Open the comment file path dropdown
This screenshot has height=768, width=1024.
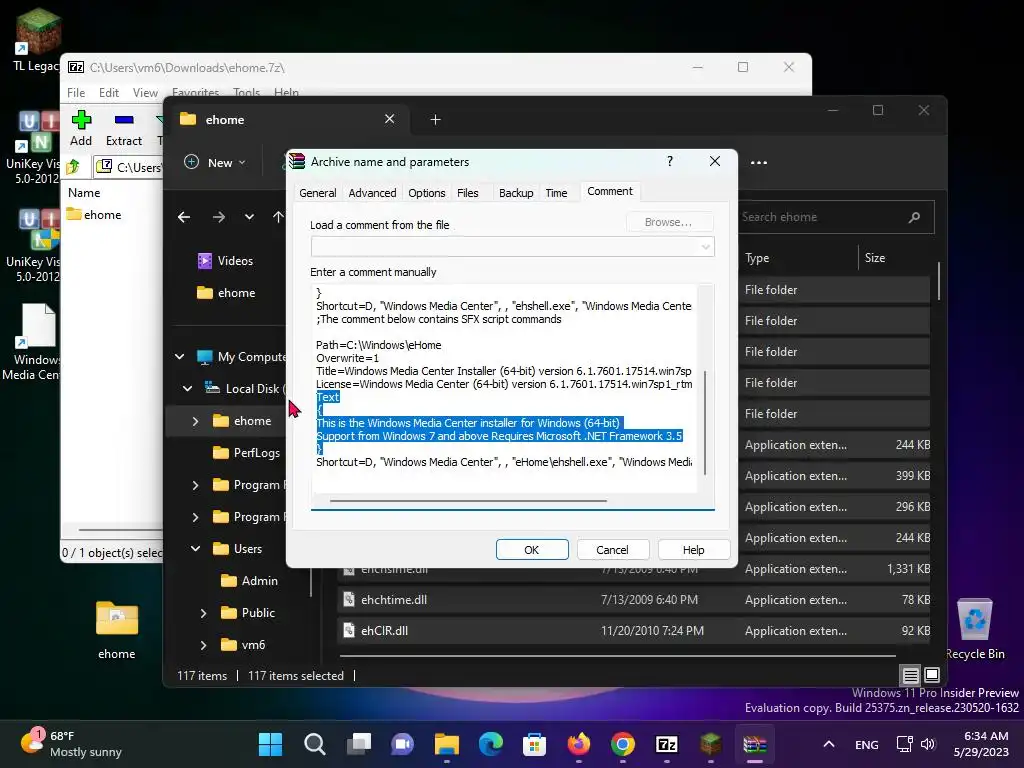[705, 247]
